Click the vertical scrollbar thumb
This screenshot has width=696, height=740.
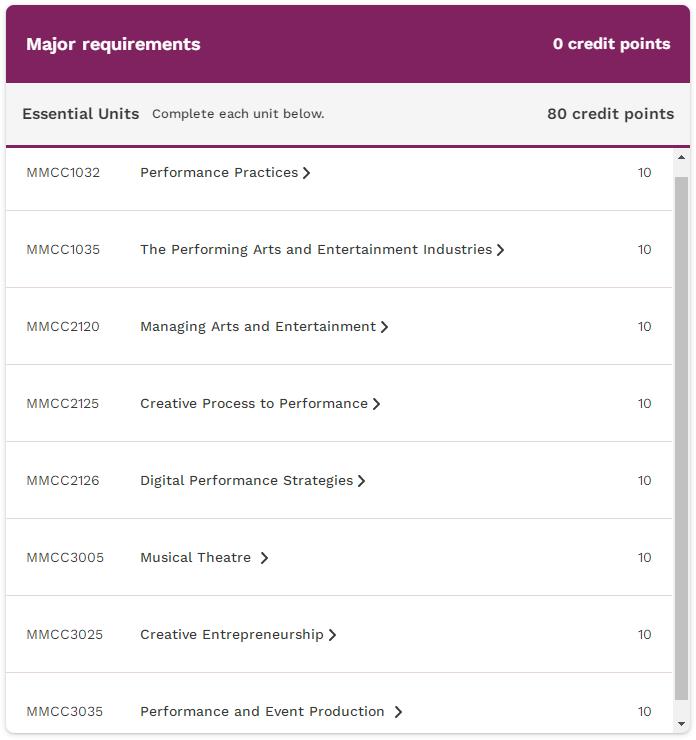(681, 438)
